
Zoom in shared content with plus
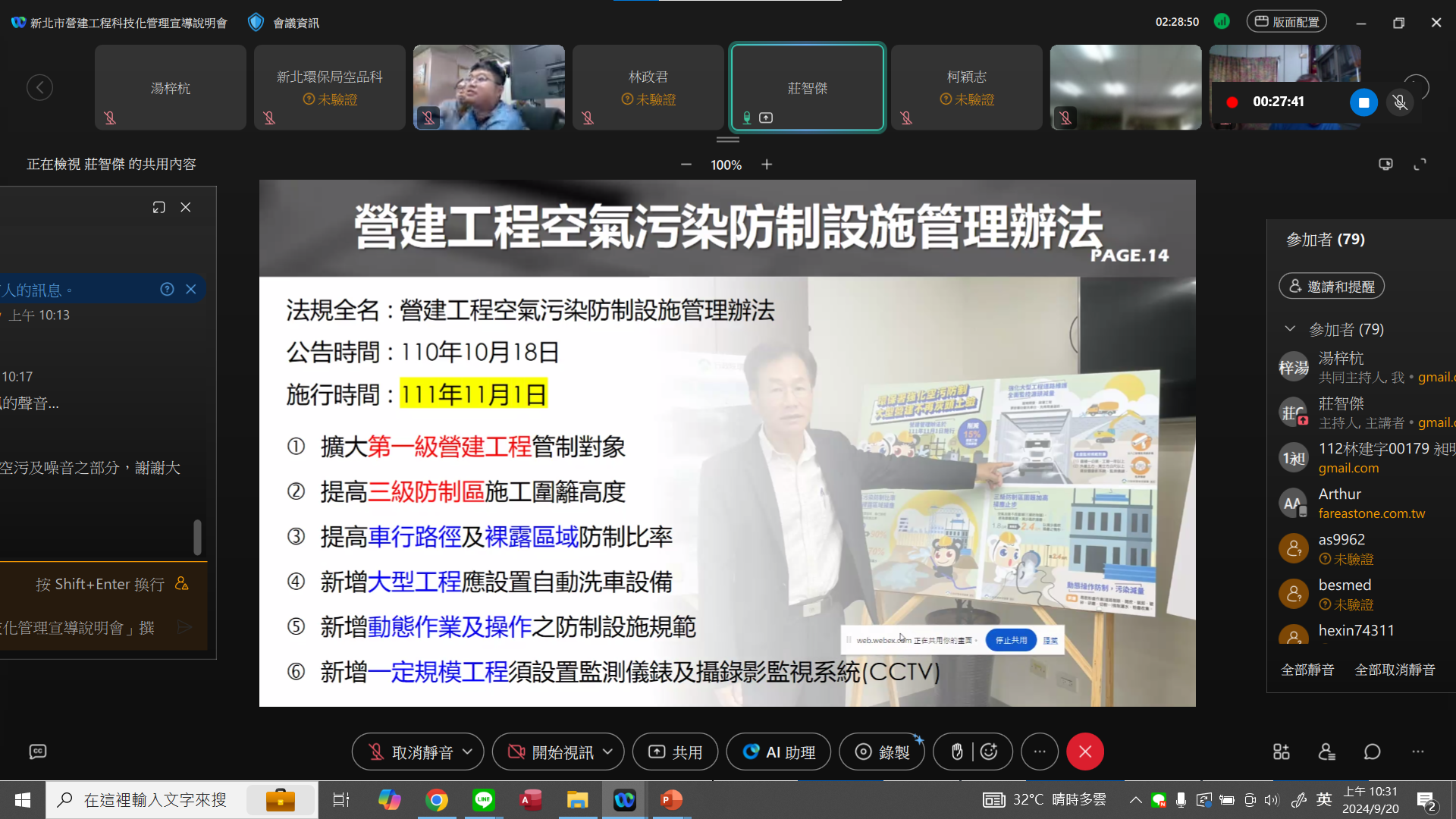pyautogui.click(x=767, y=165)
